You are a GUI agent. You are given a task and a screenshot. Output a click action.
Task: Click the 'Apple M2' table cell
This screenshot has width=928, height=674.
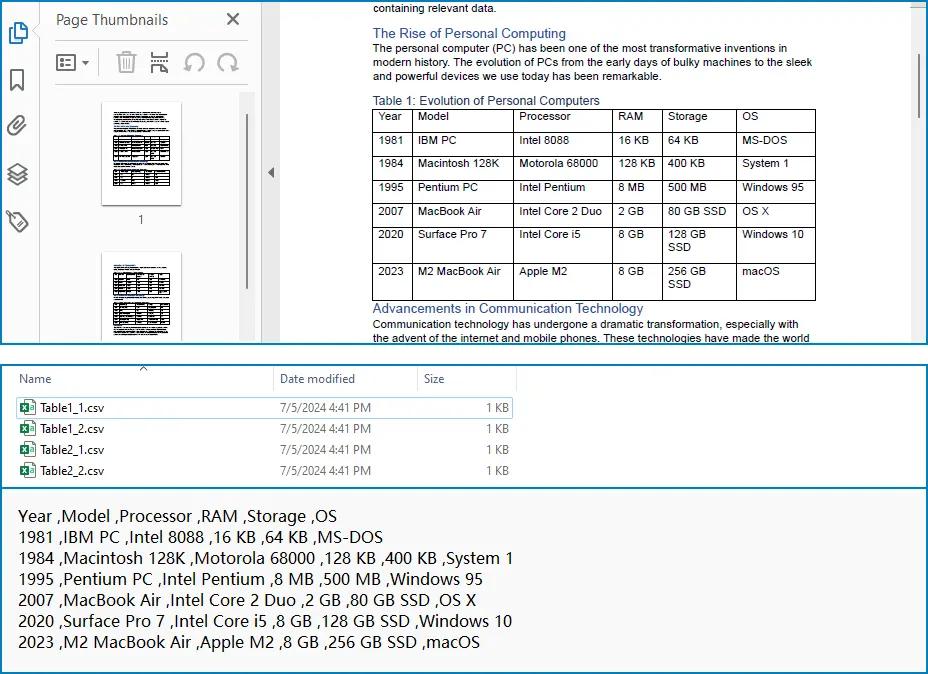563,282
